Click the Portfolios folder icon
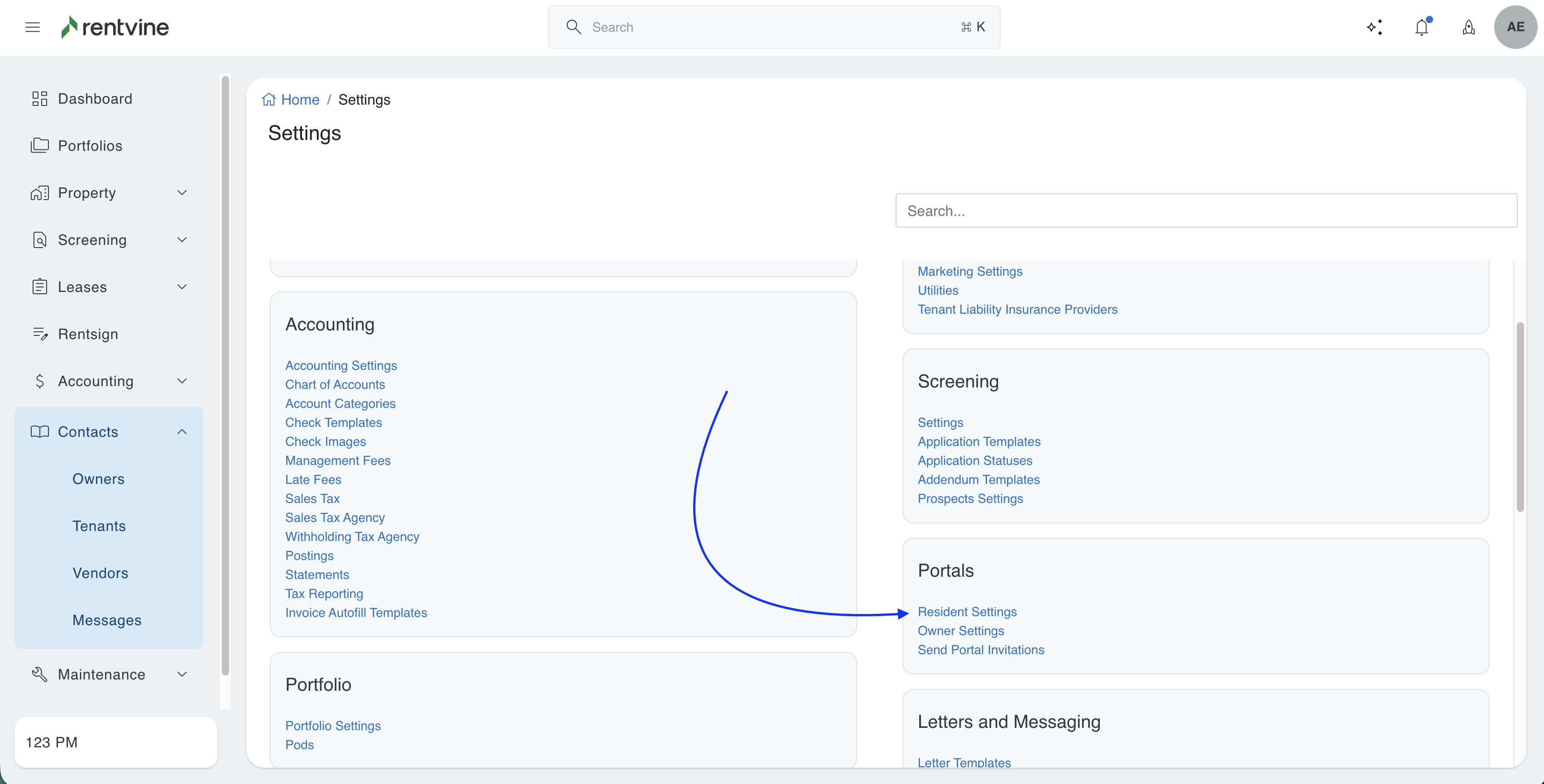 tap(39, 146)
